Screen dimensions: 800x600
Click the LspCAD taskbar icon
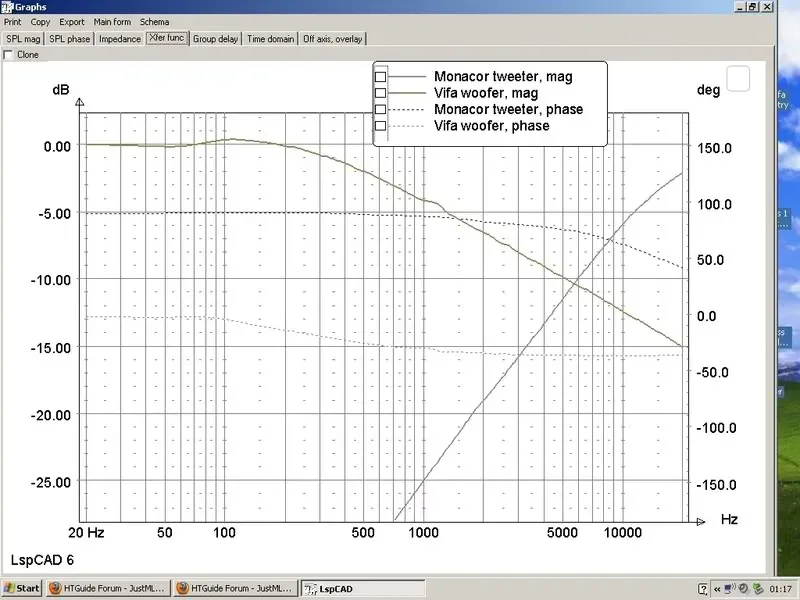point(310,589)
